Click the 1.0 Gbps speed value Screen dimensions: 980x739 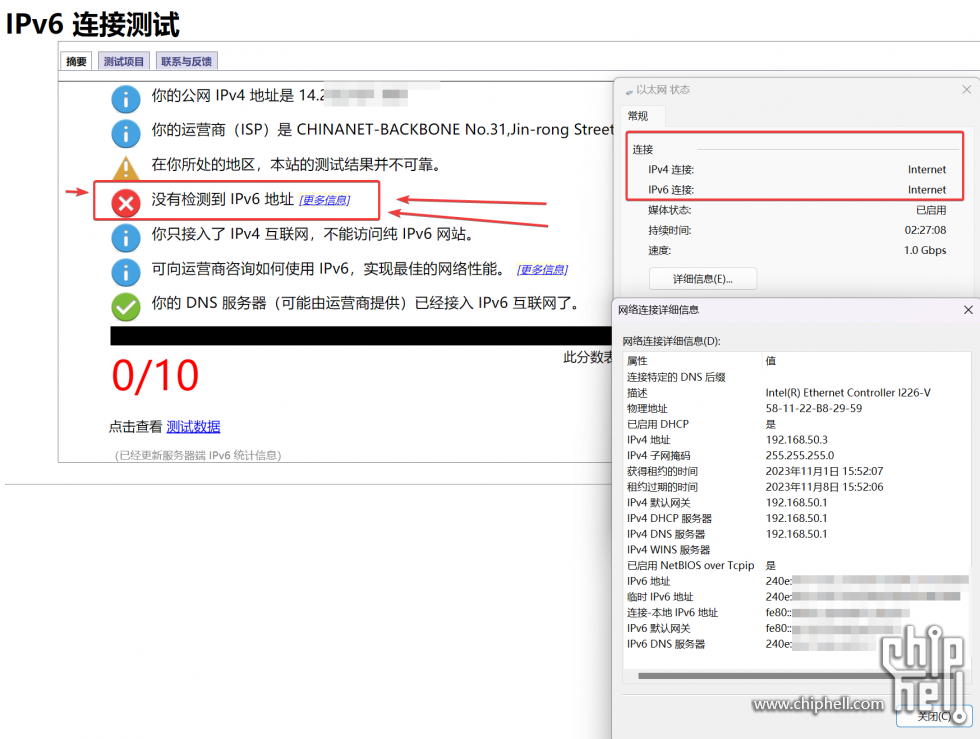pyautogui.click(x=925, y=250)
